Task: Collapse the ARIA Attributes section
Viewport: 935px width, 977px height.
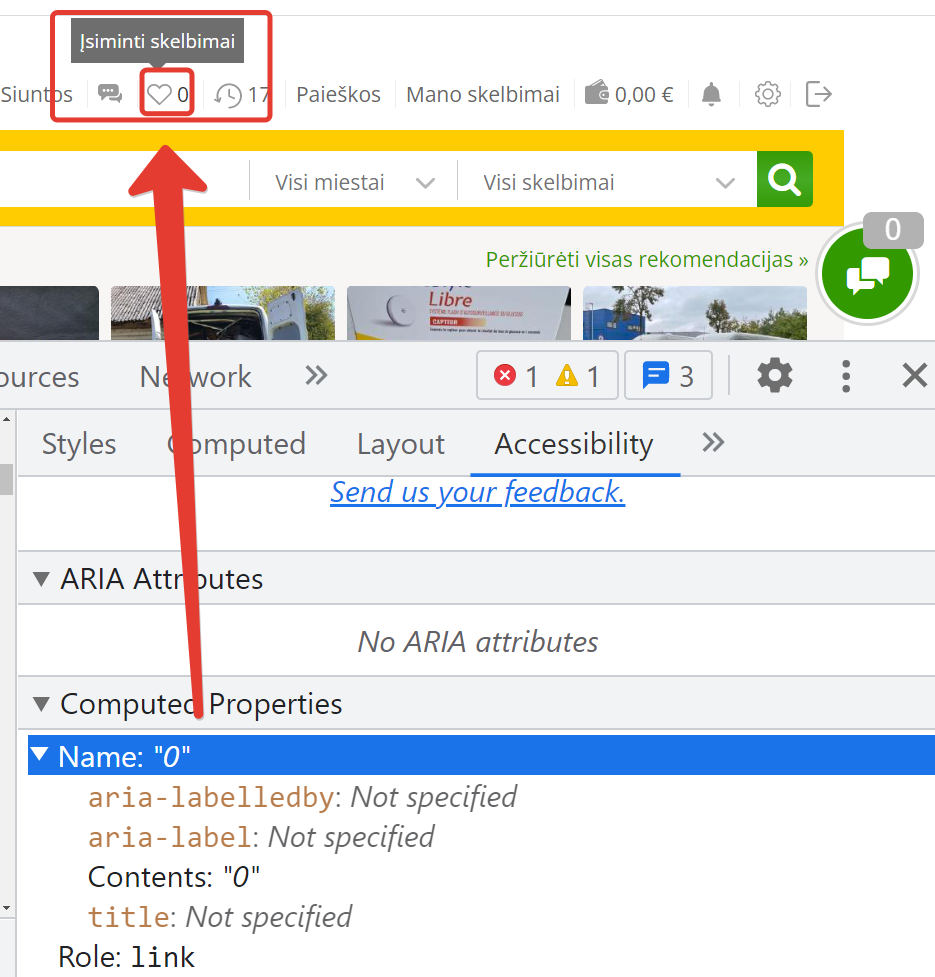Action: point(41,579)
